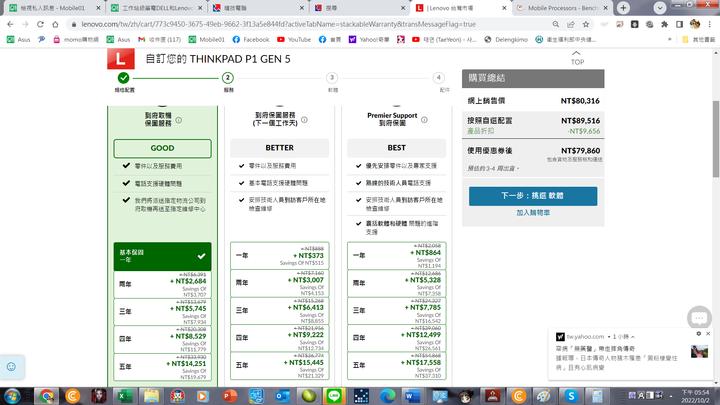Close the active Lenovo tab

[504, 8]
